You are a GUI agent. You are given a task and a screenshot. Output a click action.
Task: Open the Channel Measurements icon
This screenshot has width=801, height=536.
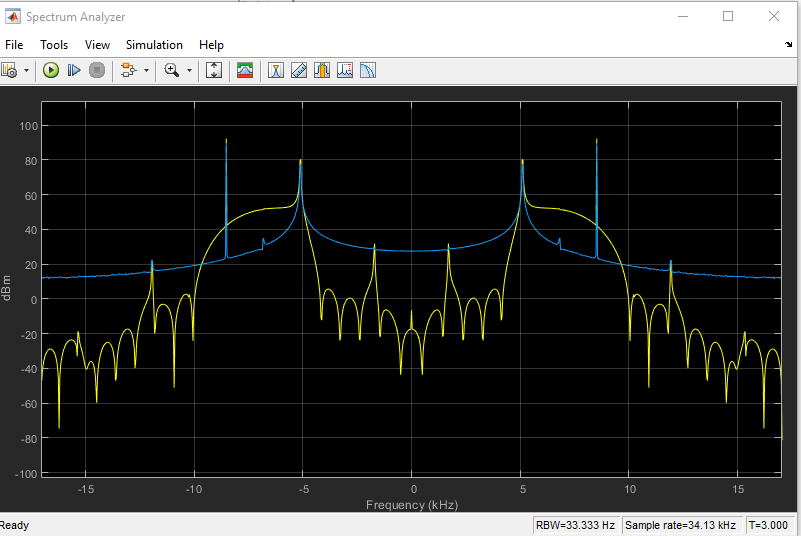[322, 70]
